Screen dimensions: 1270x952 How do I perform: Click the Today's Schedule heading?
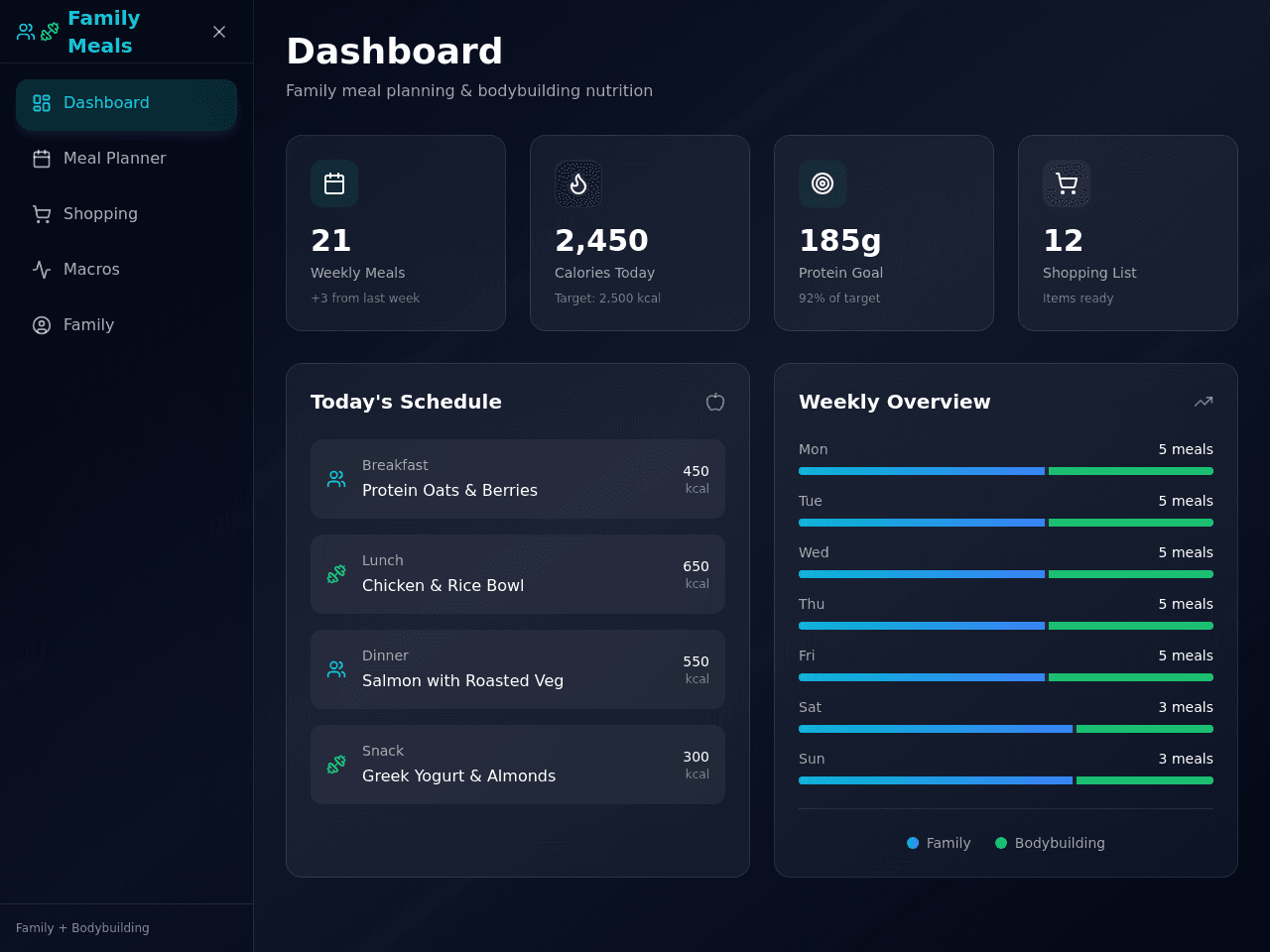pos(406,402)
